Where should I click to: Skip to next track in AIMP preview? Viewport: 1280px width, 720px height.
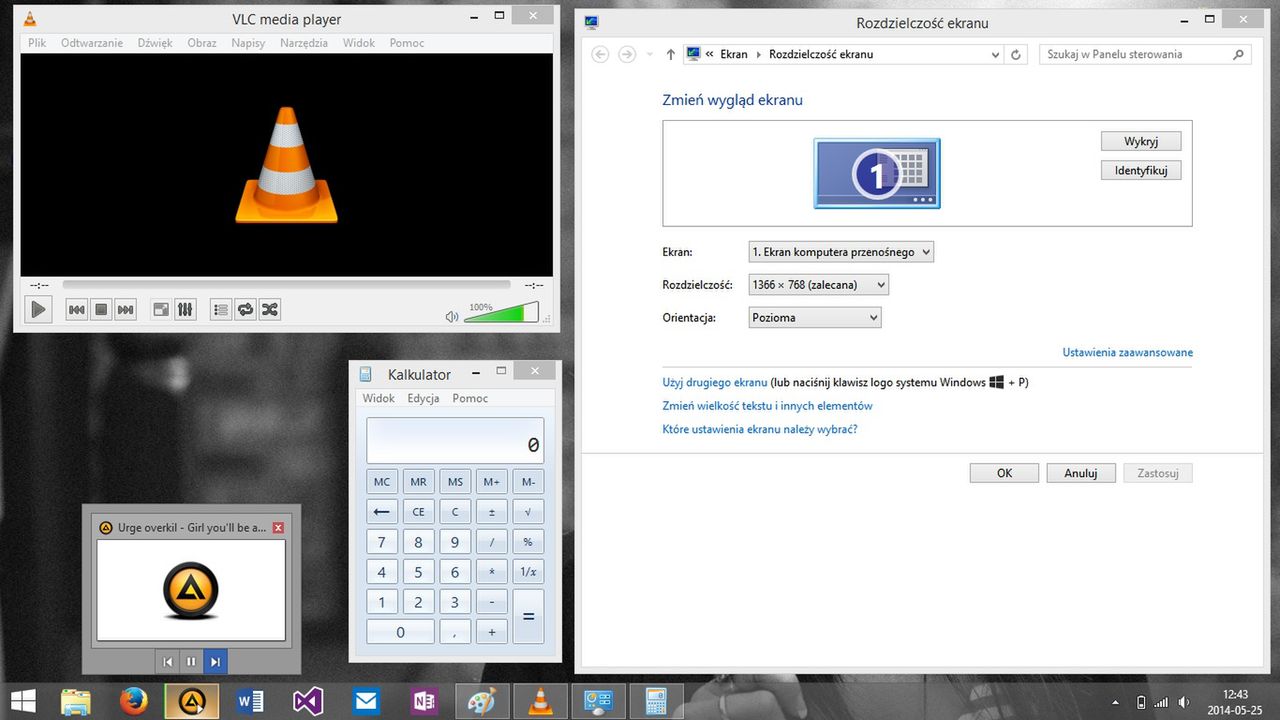[215, 661]
